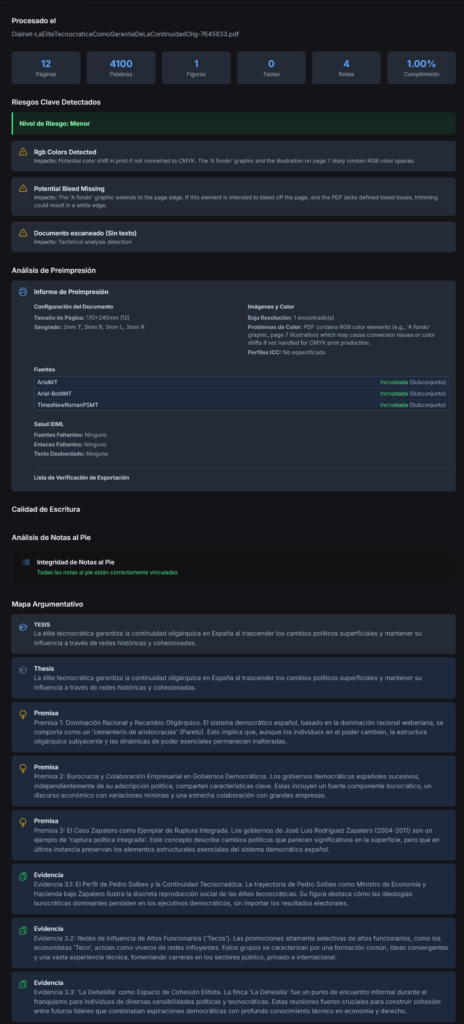Screen dimensions: 464x1024
Task: Click the TESIS graduation cap icon
Action: (23, 627)
